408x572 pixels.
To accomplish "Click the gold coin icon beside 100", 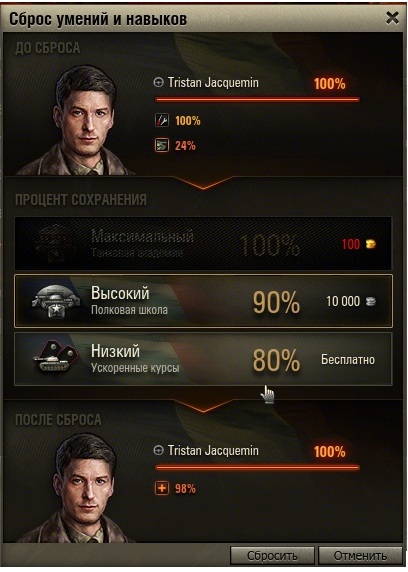I will pyautogui.click(x=370, y=244).
